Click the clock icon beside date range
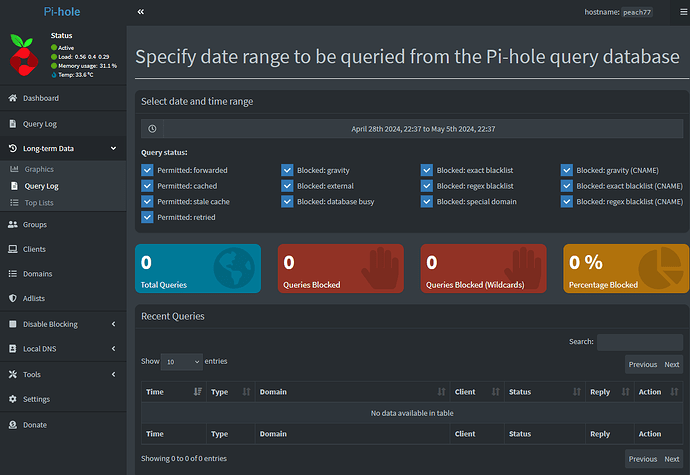 151,129
